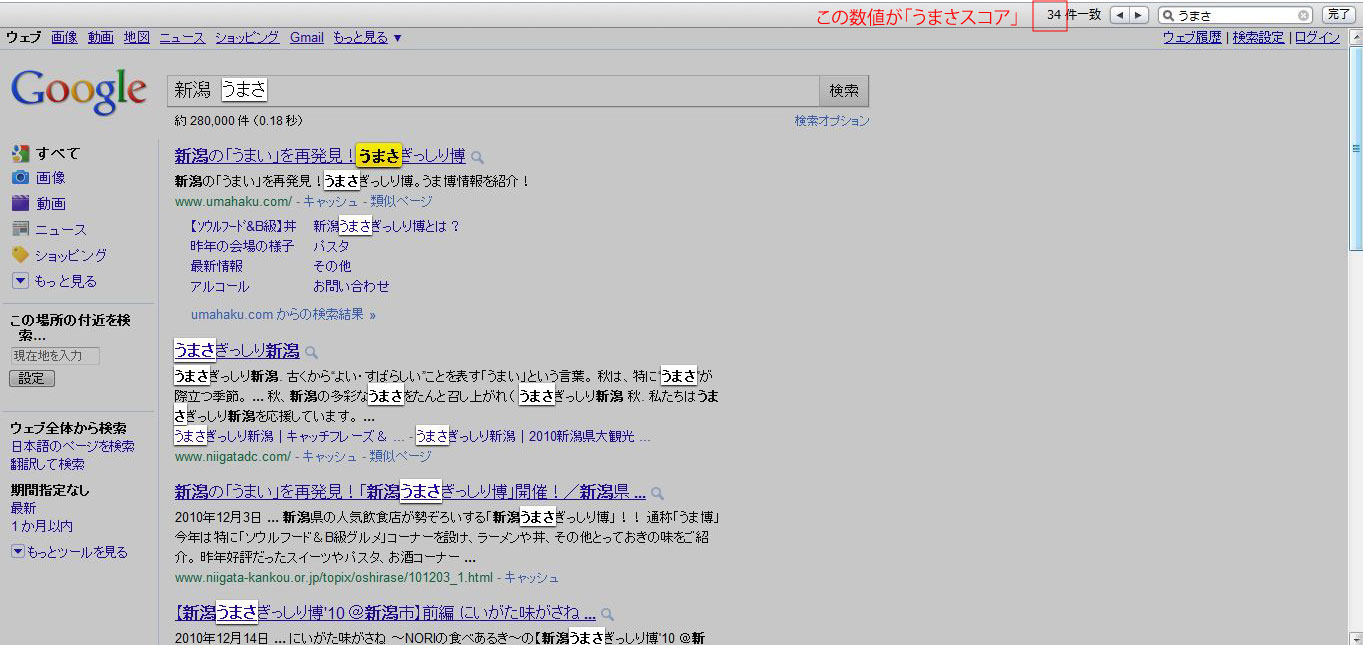Open 検索オプション link
Viewport: 1363px width, 645px height.
(x=832, y=120)
